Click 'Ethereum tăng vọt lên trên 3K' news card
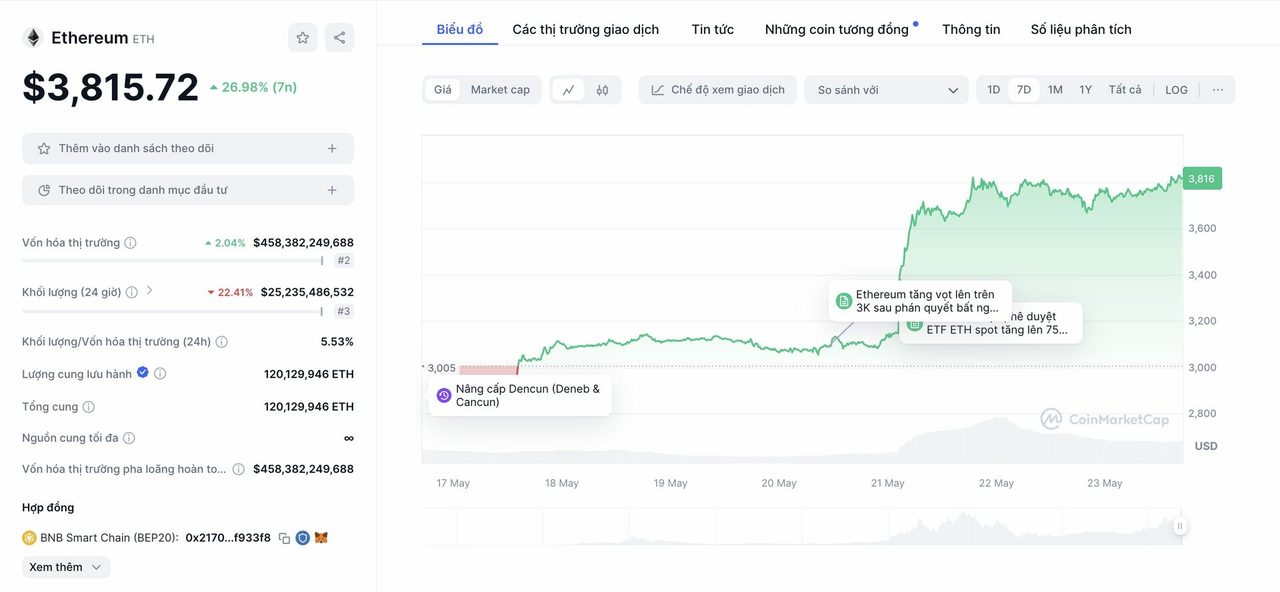Viewport: 1280px width, 592px height. 920,301
